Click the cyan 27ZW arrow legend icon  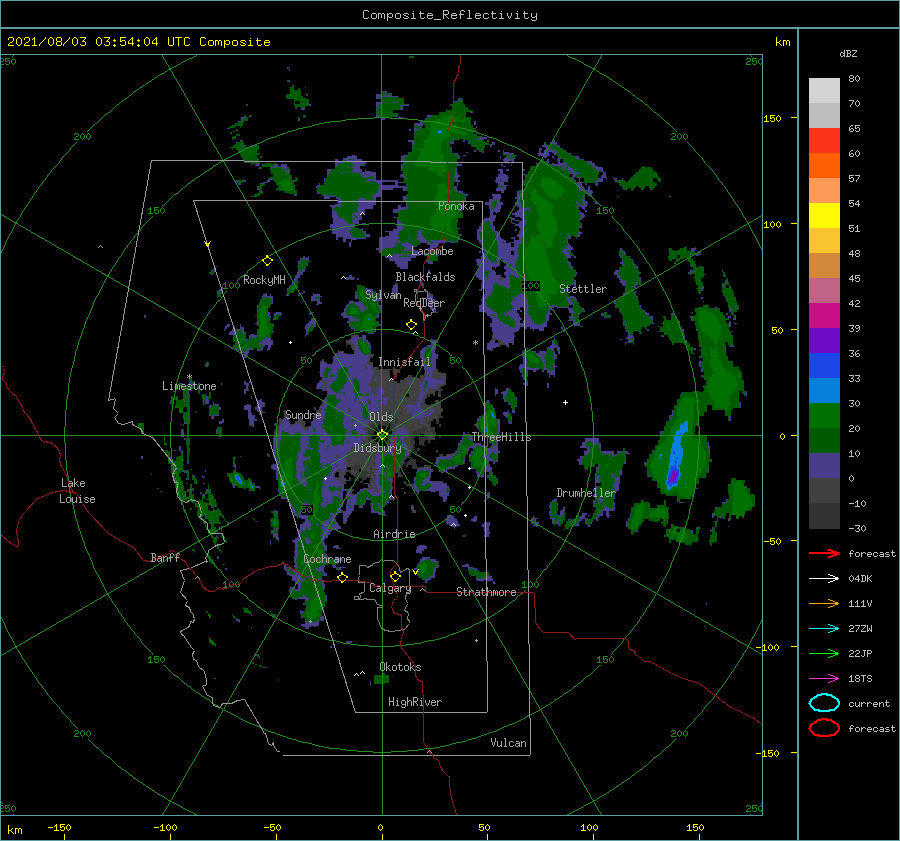(x=824, y=629)
